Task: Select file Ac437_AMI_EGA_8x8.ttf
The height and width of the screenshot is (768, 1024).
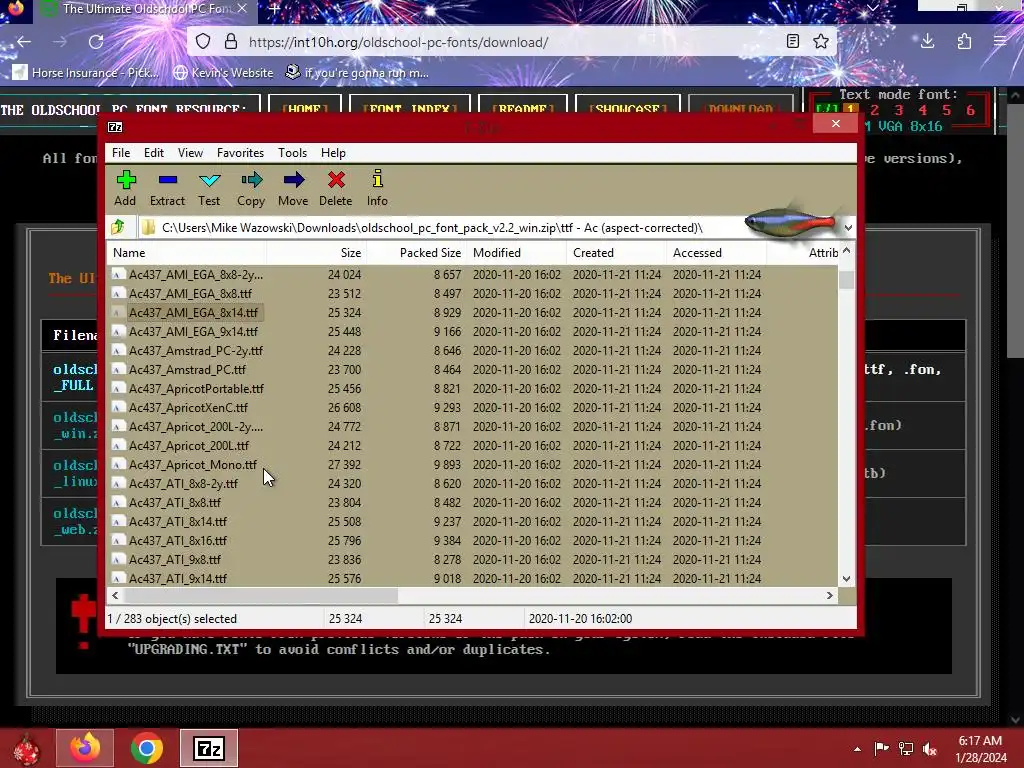Action: click(190, 293)
